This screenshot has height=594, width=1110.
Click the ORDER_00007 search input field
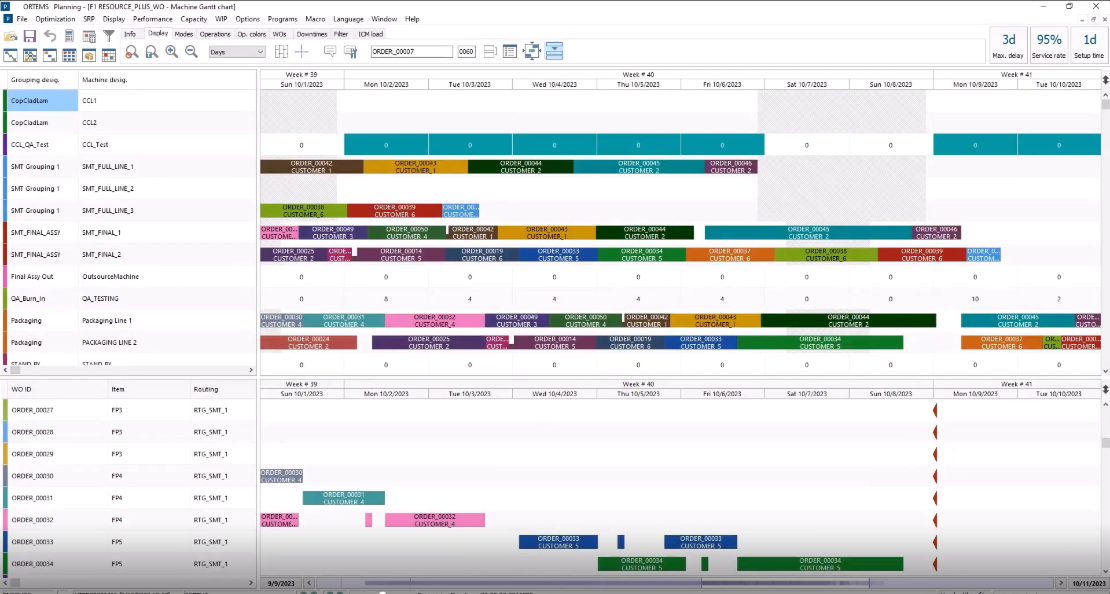[411, 52]
